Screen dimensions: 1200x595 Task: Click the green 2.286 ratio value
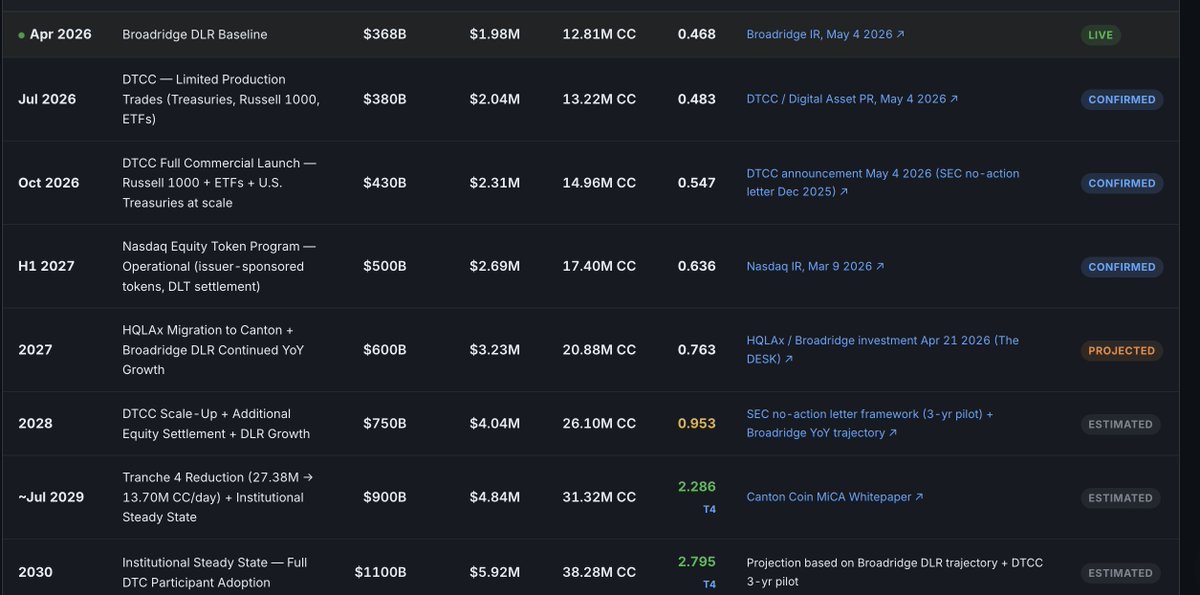coord(697,487)
